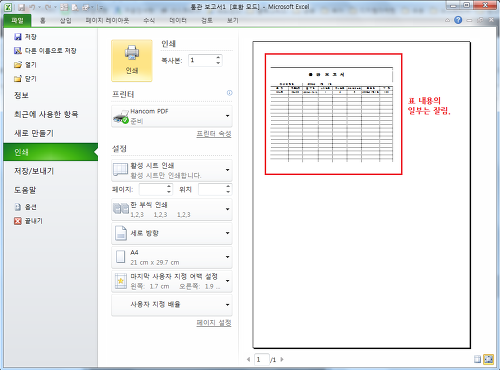Click the 복사본 copies input field

[x=202, y=60]
